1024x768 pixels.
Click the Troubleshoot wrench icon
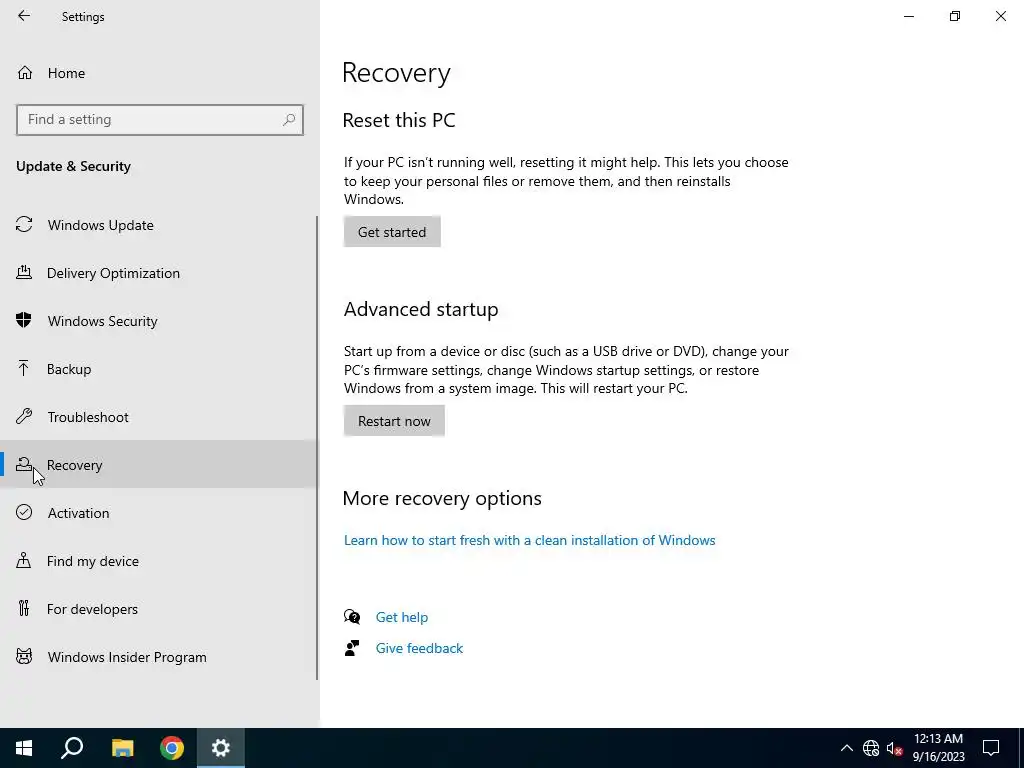click(24, 417)
